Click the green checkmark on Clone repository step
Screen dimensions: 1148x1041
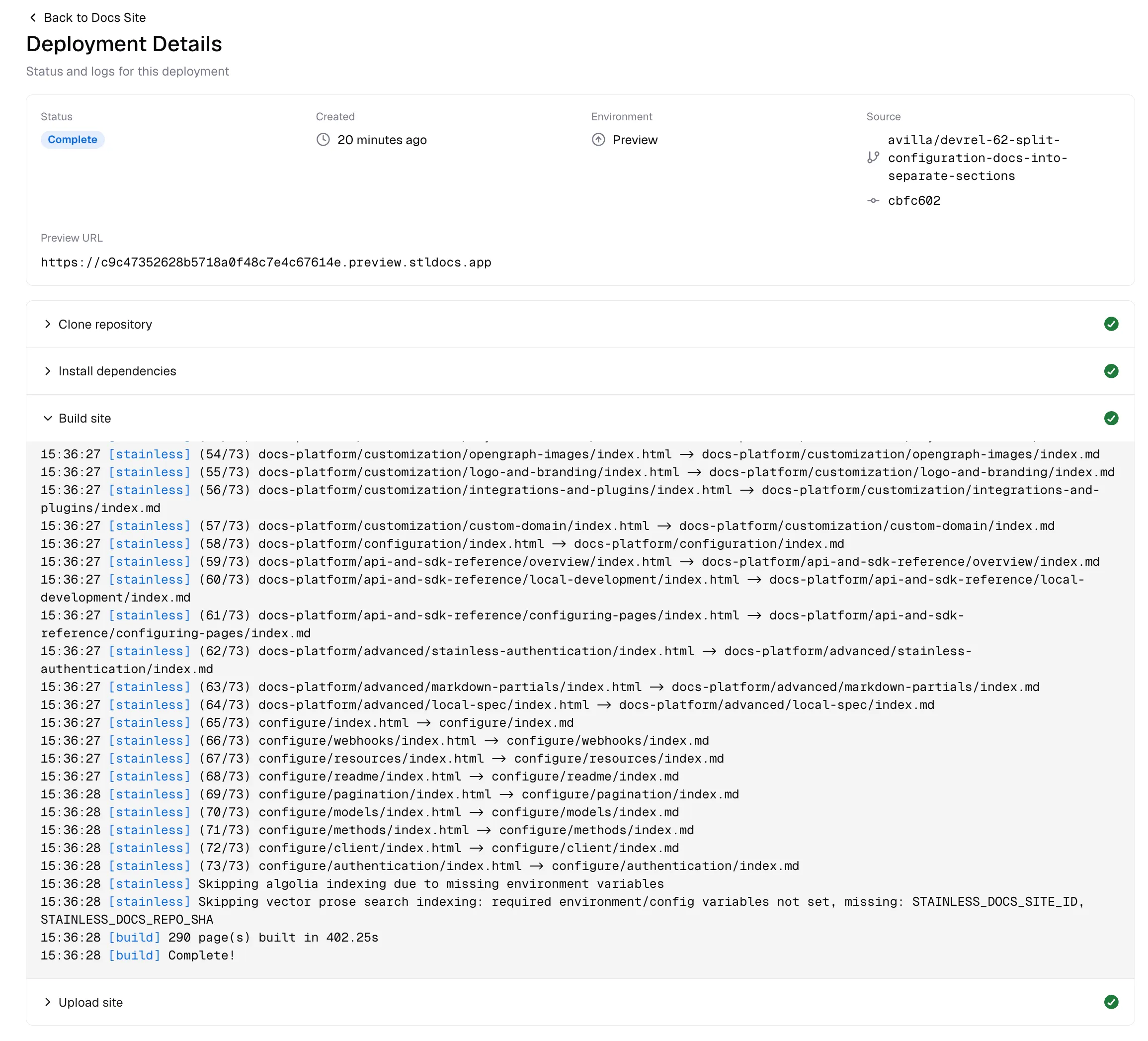click(1112, 324)
